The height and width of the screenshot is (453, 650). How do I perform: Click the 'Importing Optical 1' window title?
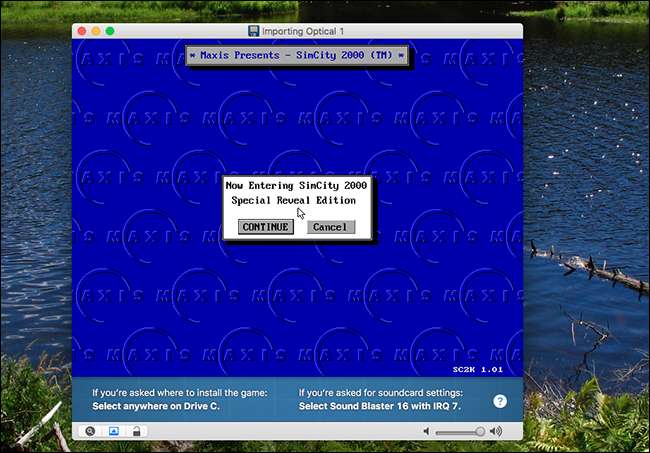(303, 31)
